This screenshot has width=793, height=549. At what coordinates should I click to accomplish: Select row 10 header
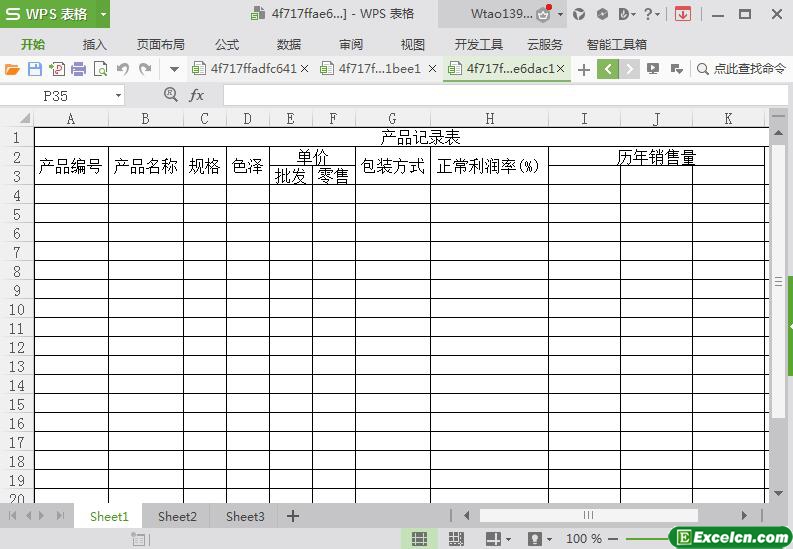coord(17,309)
